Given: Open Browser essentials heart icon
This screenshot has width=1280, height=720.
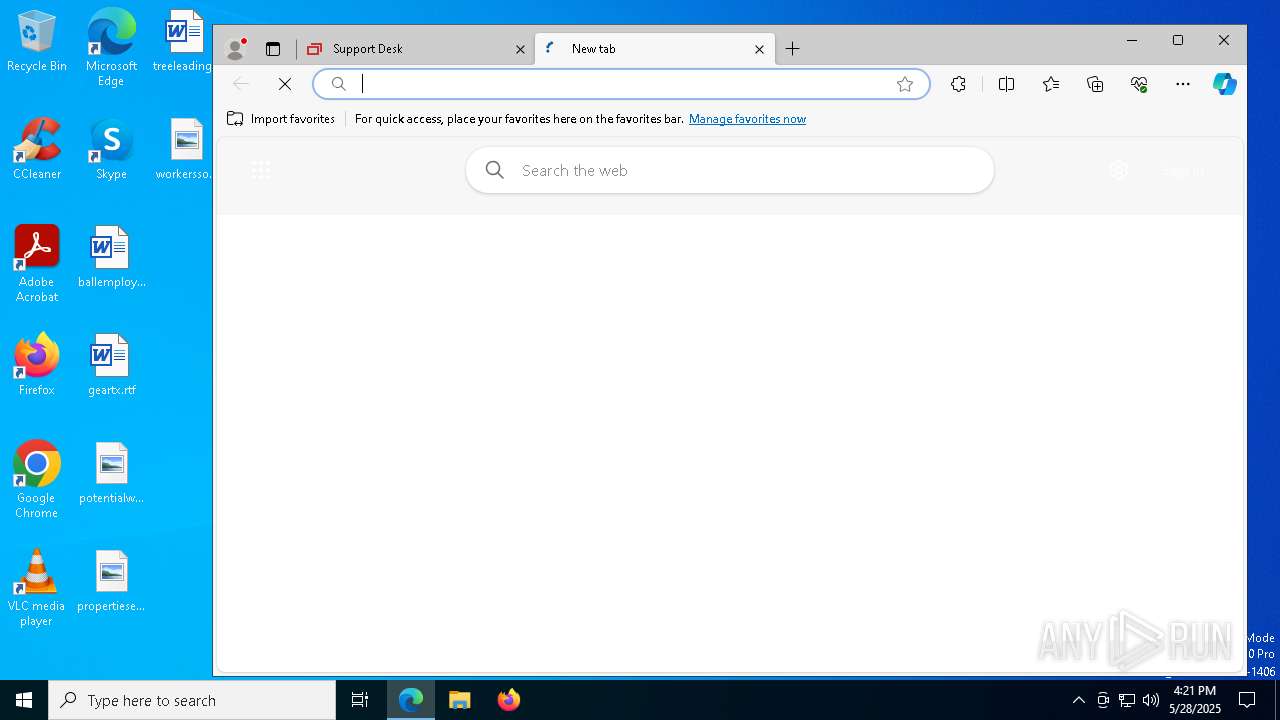Looking at the screenshot, I should [x=1139, y=84].
